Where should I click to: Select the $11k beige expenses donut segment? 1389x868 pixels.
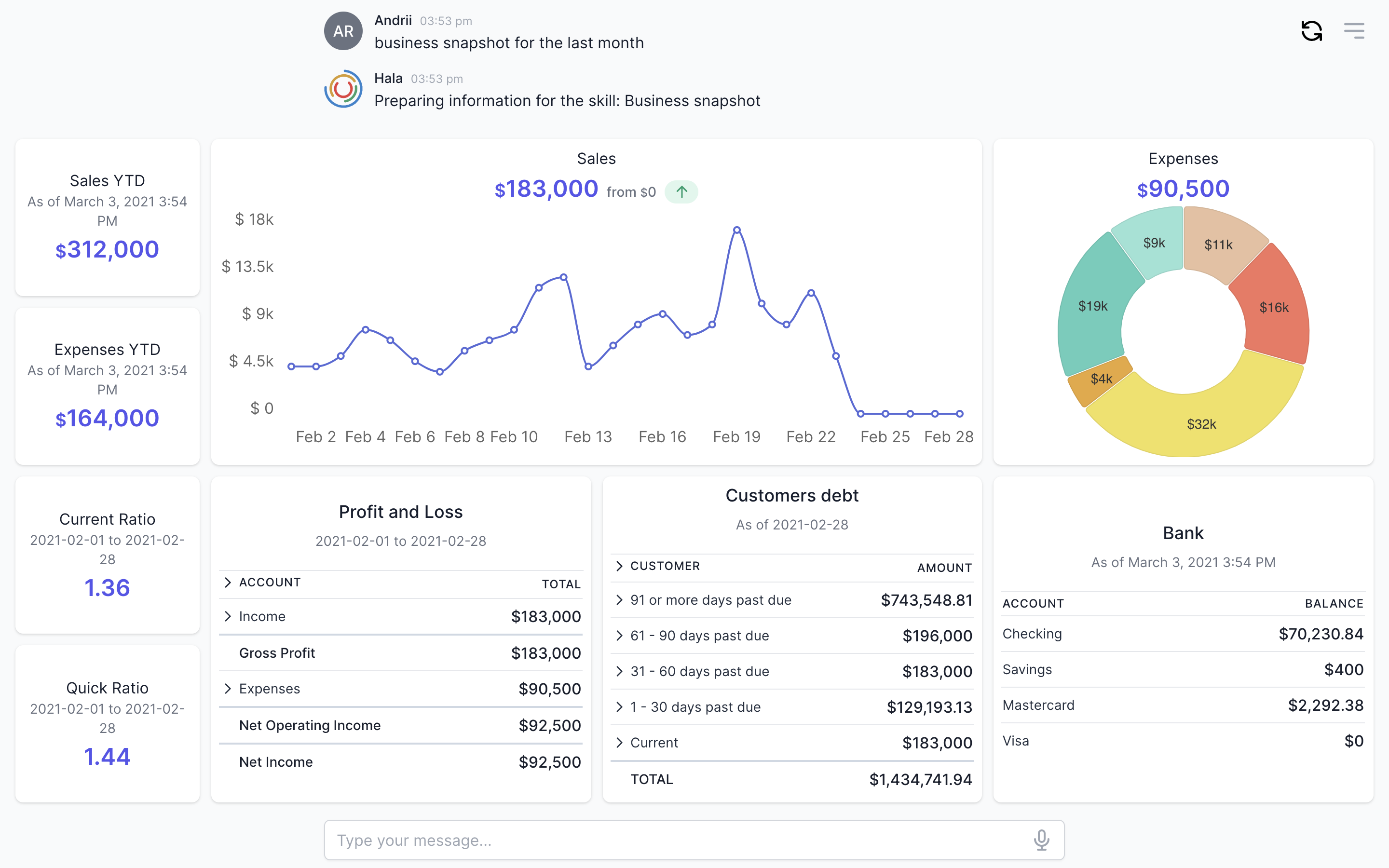[1218, 244]
